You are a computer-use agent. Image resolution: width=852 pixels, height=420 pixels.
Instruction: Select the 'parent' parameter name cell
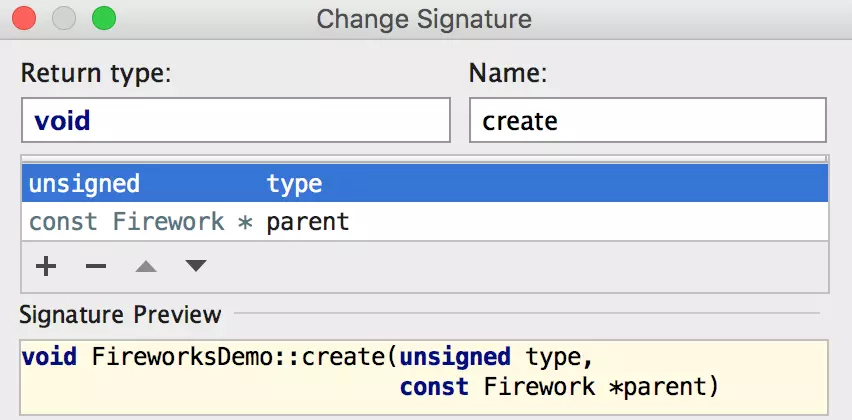coord(308,221)
